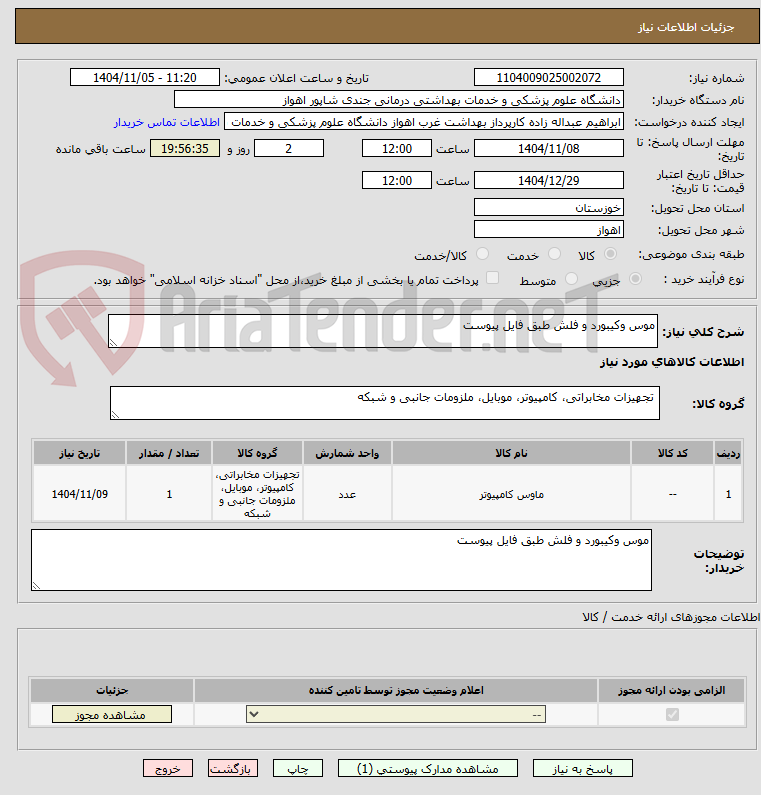Click the days remaining field showing 2
761x795 pixels.
288,149
